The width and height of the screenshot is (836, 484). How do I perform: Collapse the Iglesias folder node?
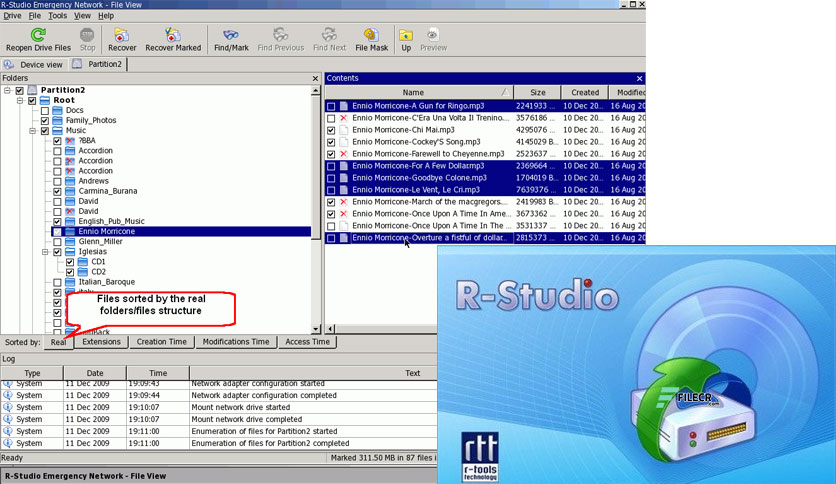[x=45, y=252]
